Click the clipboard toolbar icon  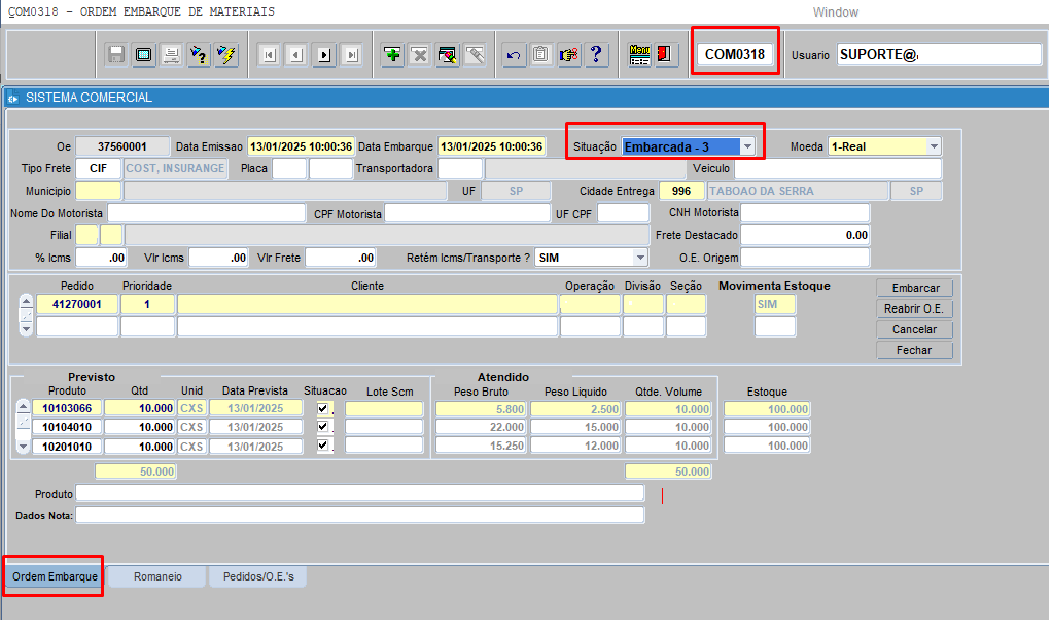[x=541, y=55]
